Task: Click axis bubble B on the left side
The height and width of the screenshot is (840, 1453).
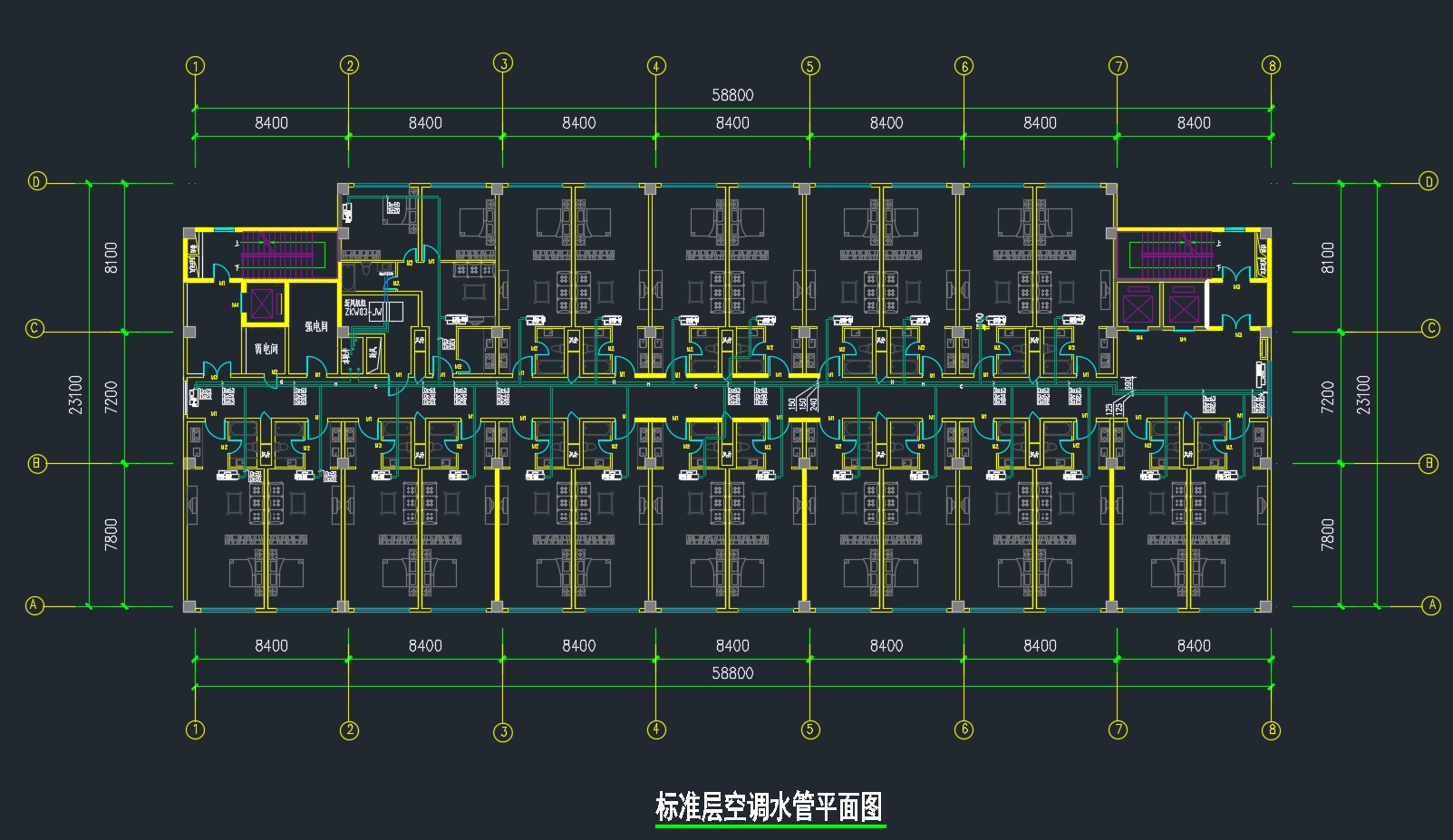Action: [36, 464]
